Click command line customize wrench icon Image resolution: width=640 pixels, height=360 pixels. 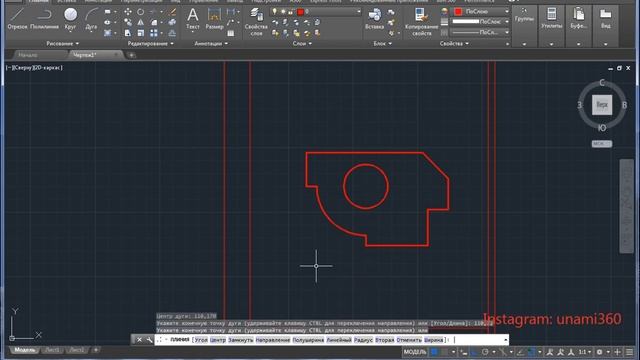click(x=149, y=340)
